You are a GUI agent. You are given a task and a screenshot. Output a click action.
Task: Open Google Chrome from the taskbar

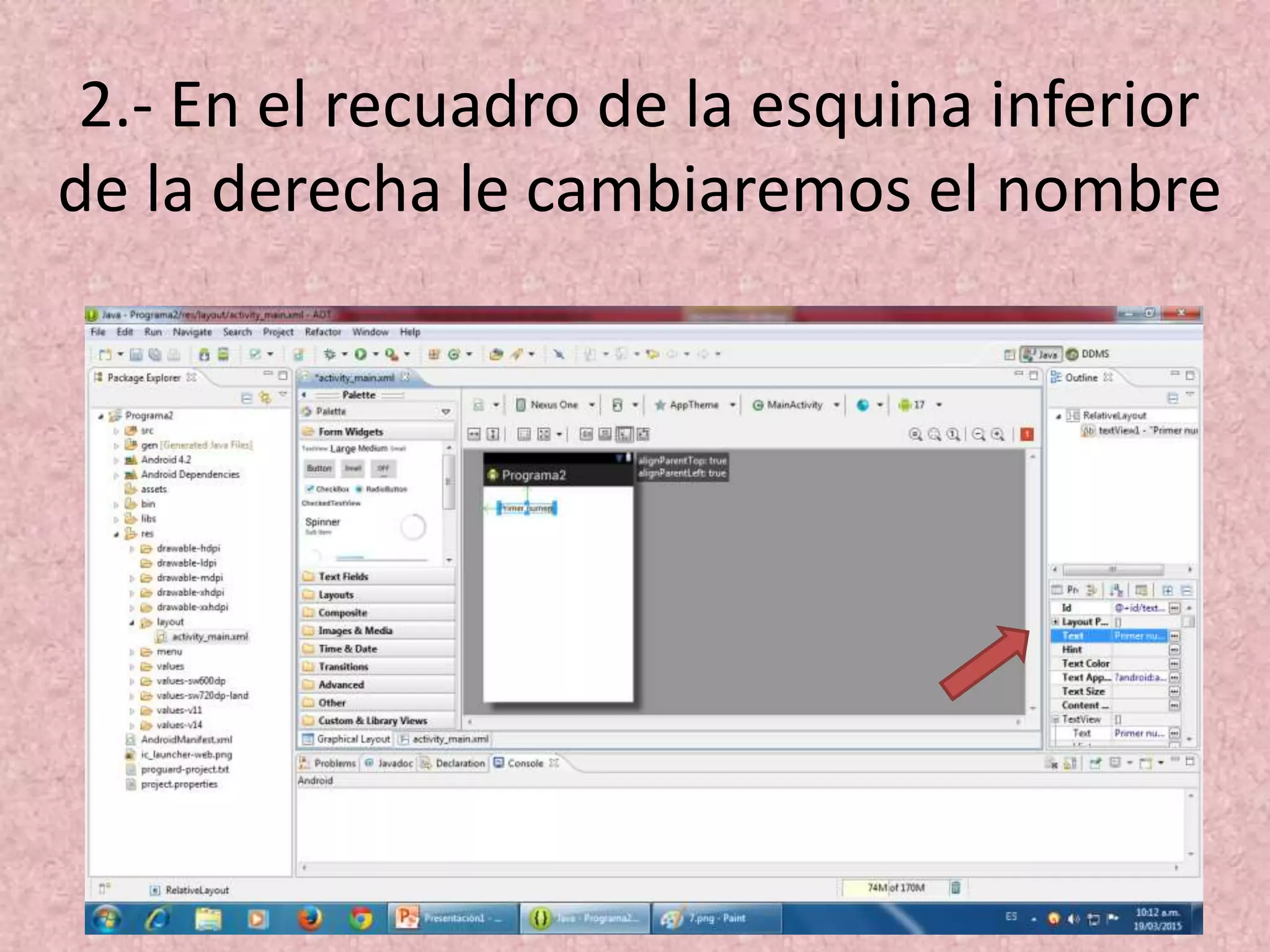[x=360, y=919]
